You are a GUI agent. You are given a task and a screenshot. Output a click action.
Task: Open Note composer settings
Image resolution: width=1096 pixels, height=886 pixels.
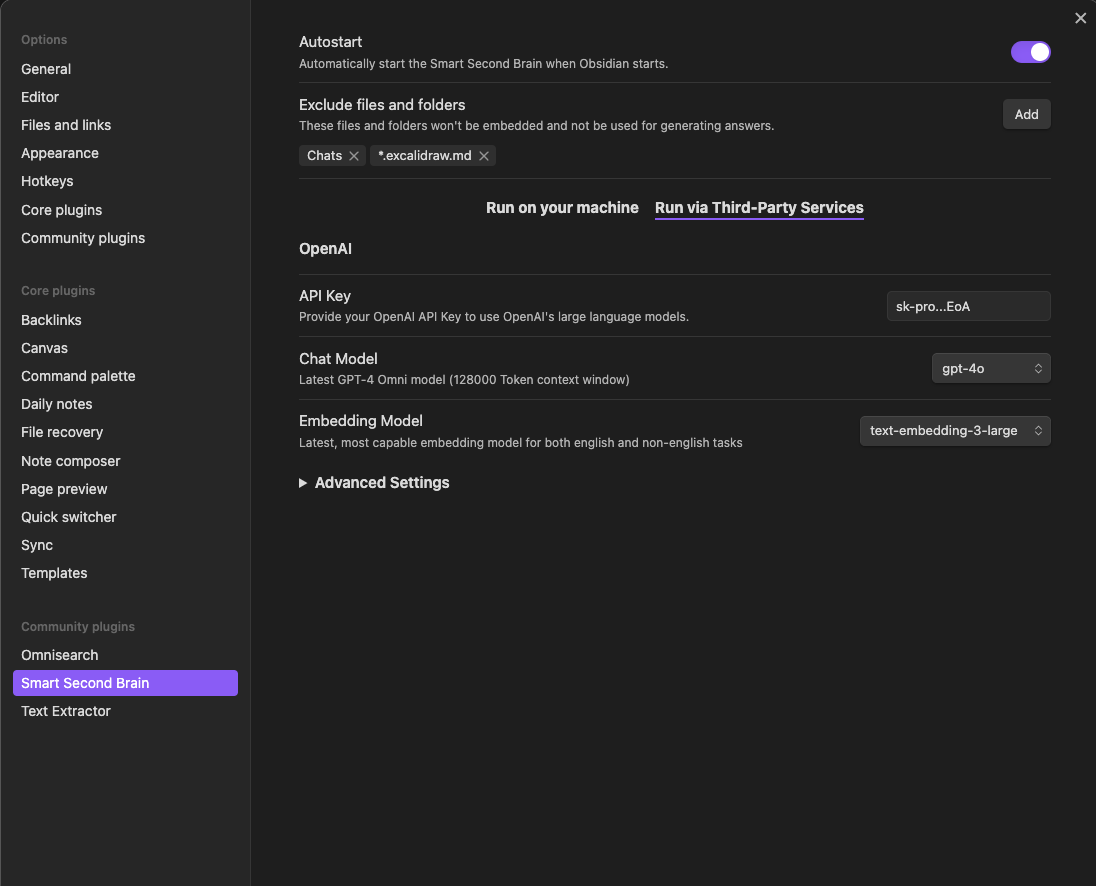coord(71,461)
